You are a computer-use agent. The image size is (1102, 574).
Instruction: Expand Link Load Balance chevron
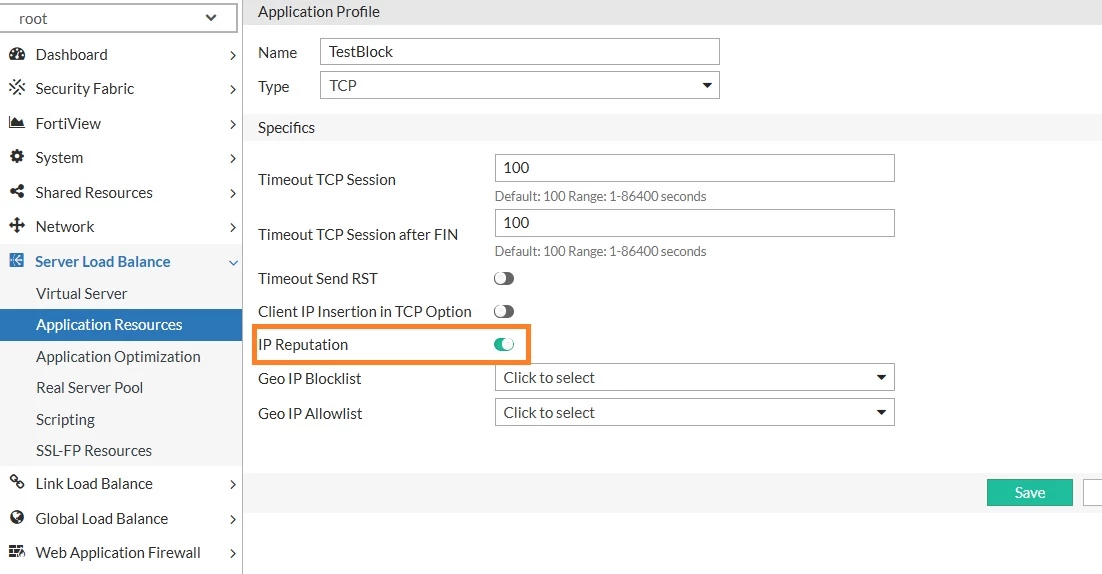(233, 485)
